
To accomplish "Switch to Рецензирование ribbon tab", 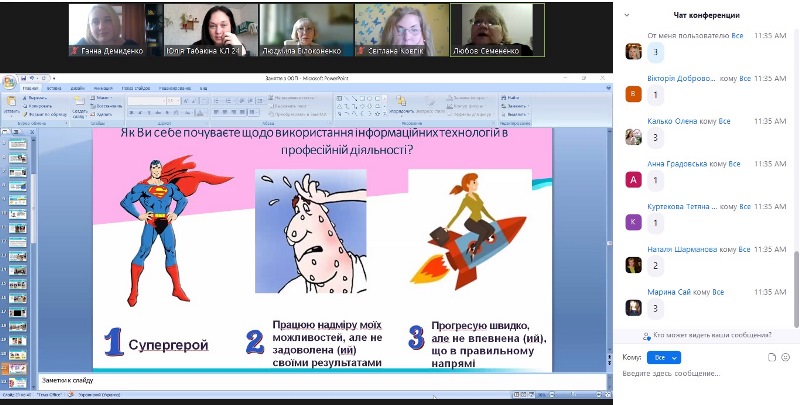I will pos(174,88).
